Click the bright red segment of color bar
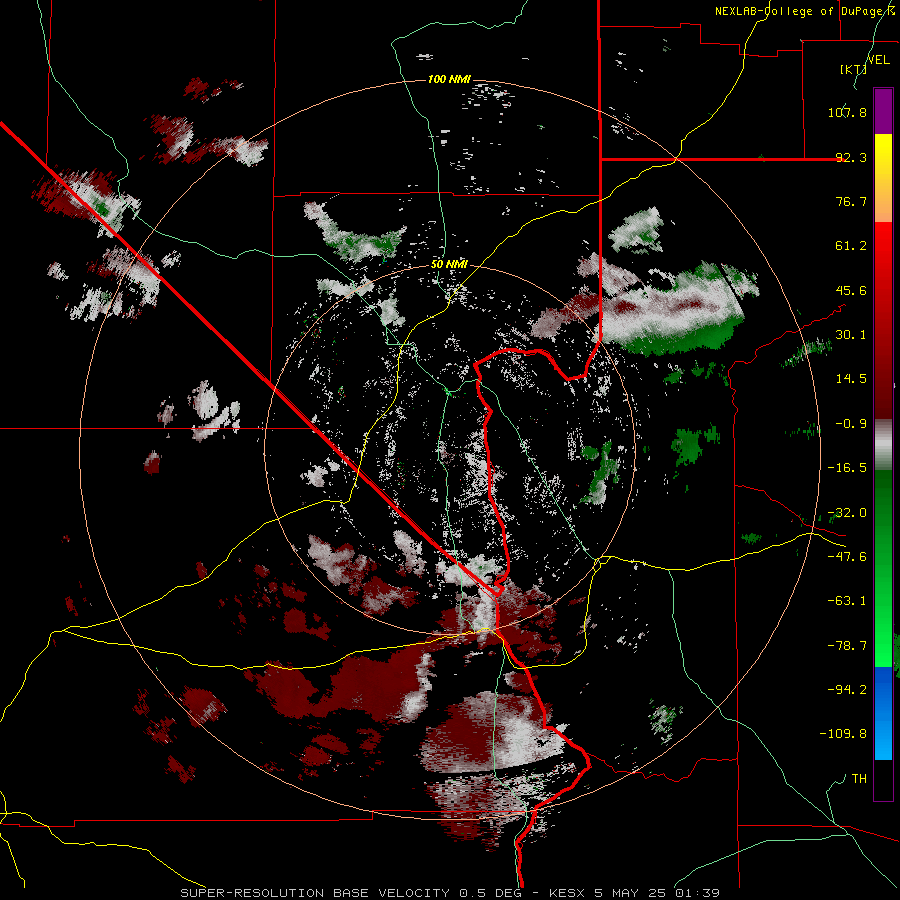The width and height of the screenshot is (900, 900). pos(883,245)
